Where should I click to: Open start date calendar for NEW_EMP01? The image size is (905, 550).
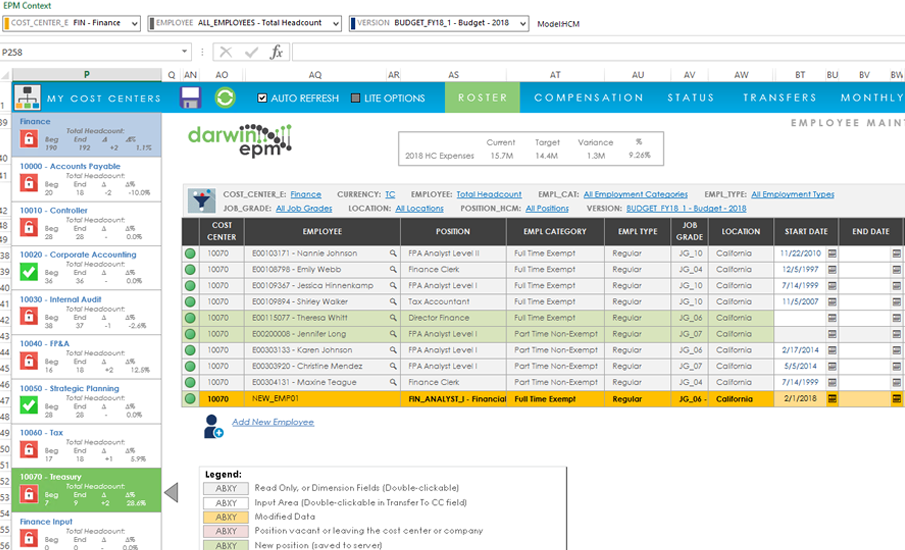832,399
